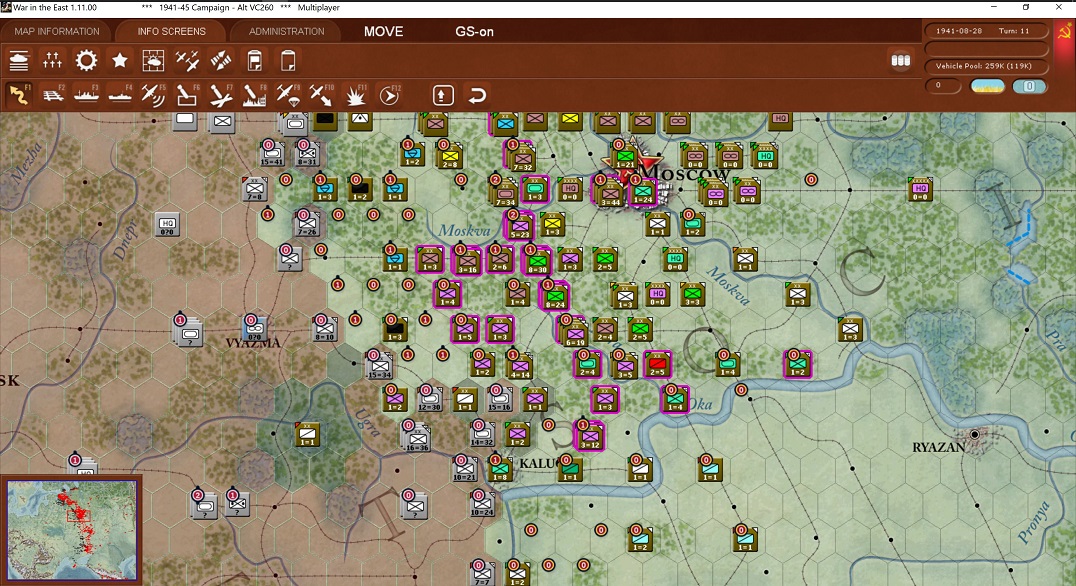Open the production gear icon
Viewport: 1076px width, 586px height.
(86, 61)
